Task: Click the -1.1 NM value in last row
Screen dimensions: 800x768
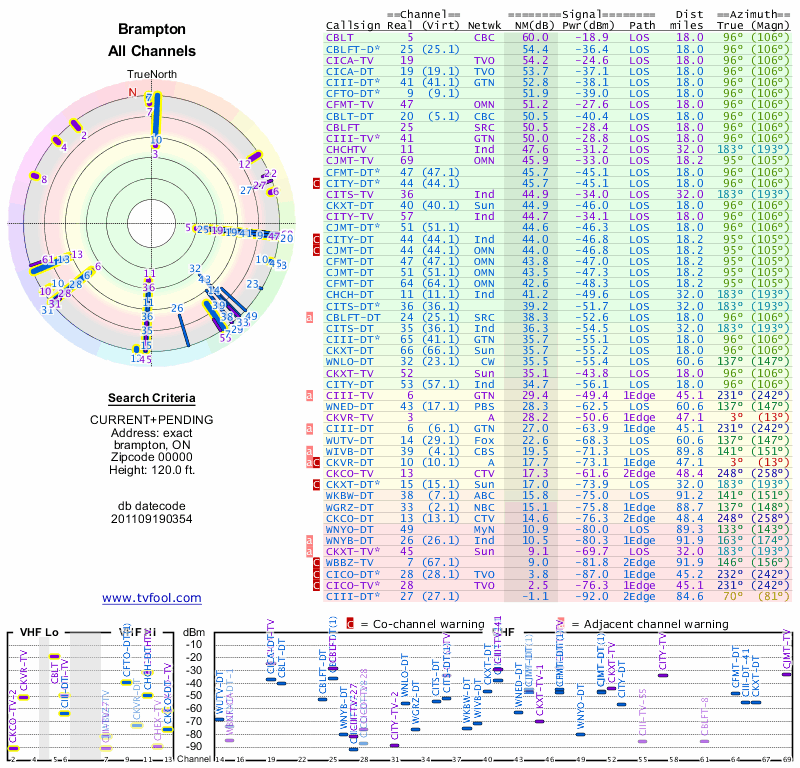Action: click(535, 597)
